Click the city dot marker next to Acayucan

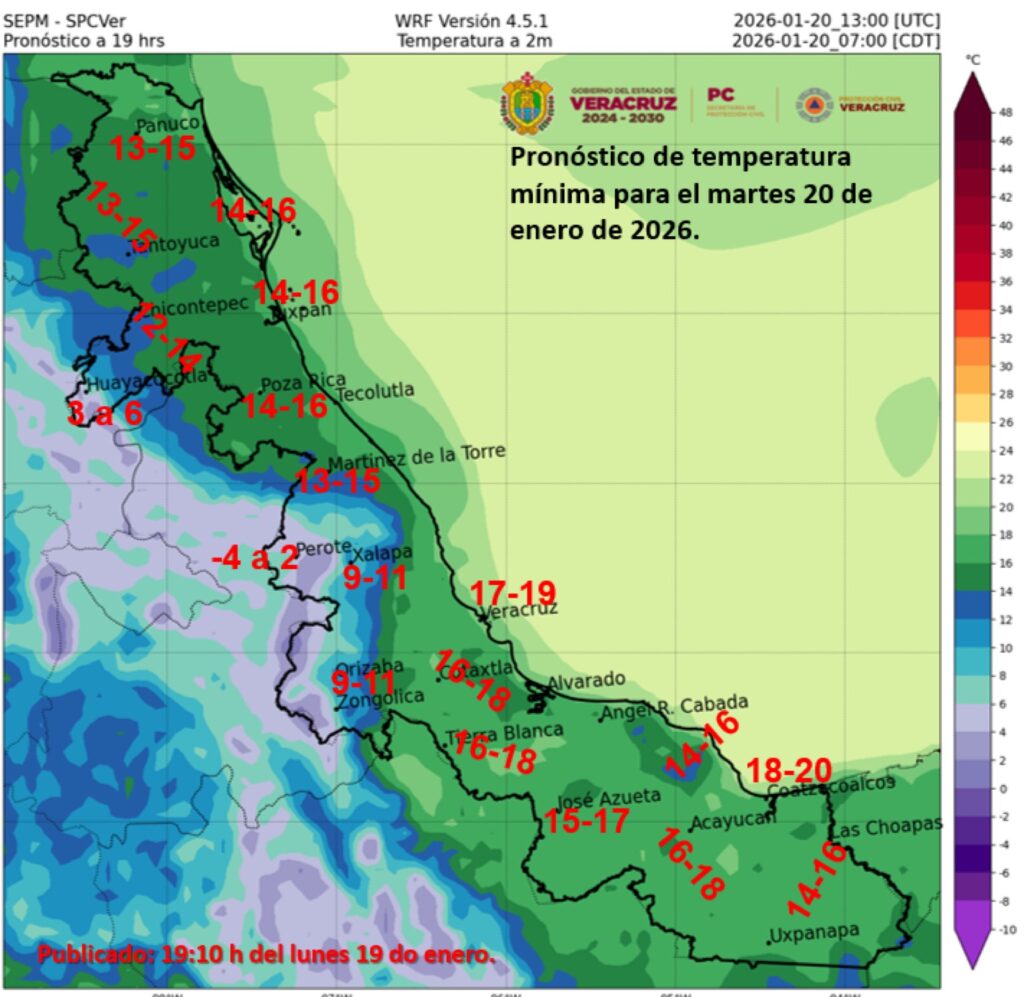click(693, 828)
